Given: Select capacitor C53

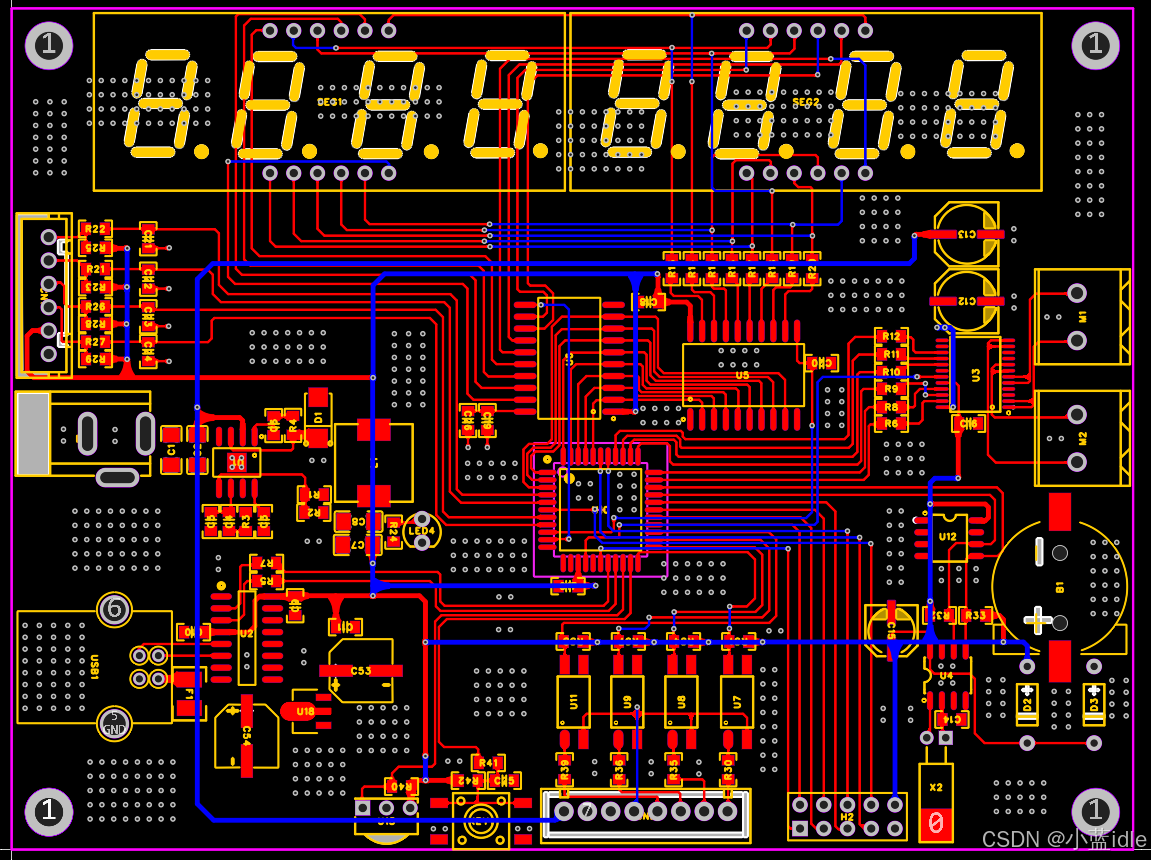Looking at the screenshot, I should click(360, 670).
